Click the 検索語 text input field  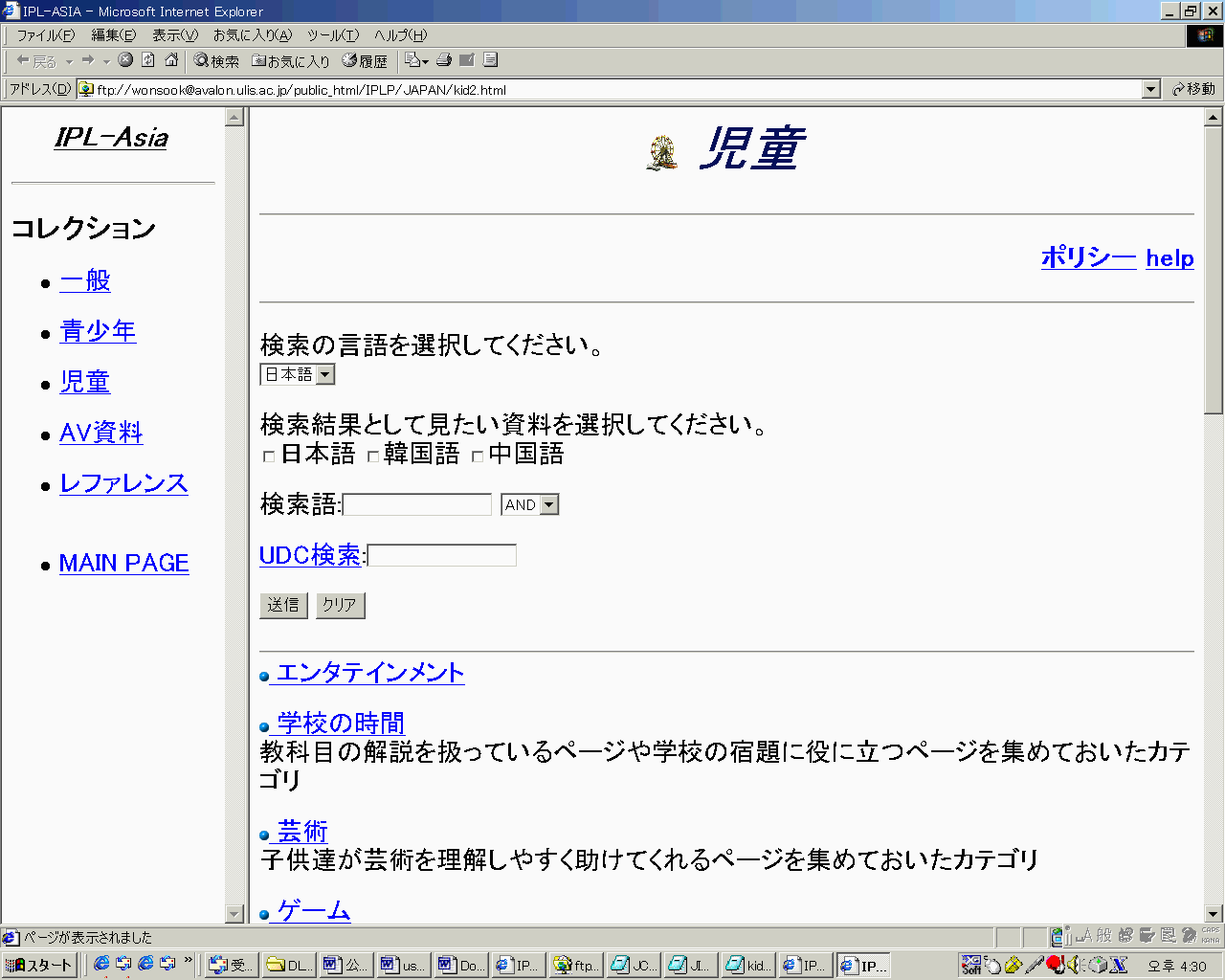pos(417,504)
